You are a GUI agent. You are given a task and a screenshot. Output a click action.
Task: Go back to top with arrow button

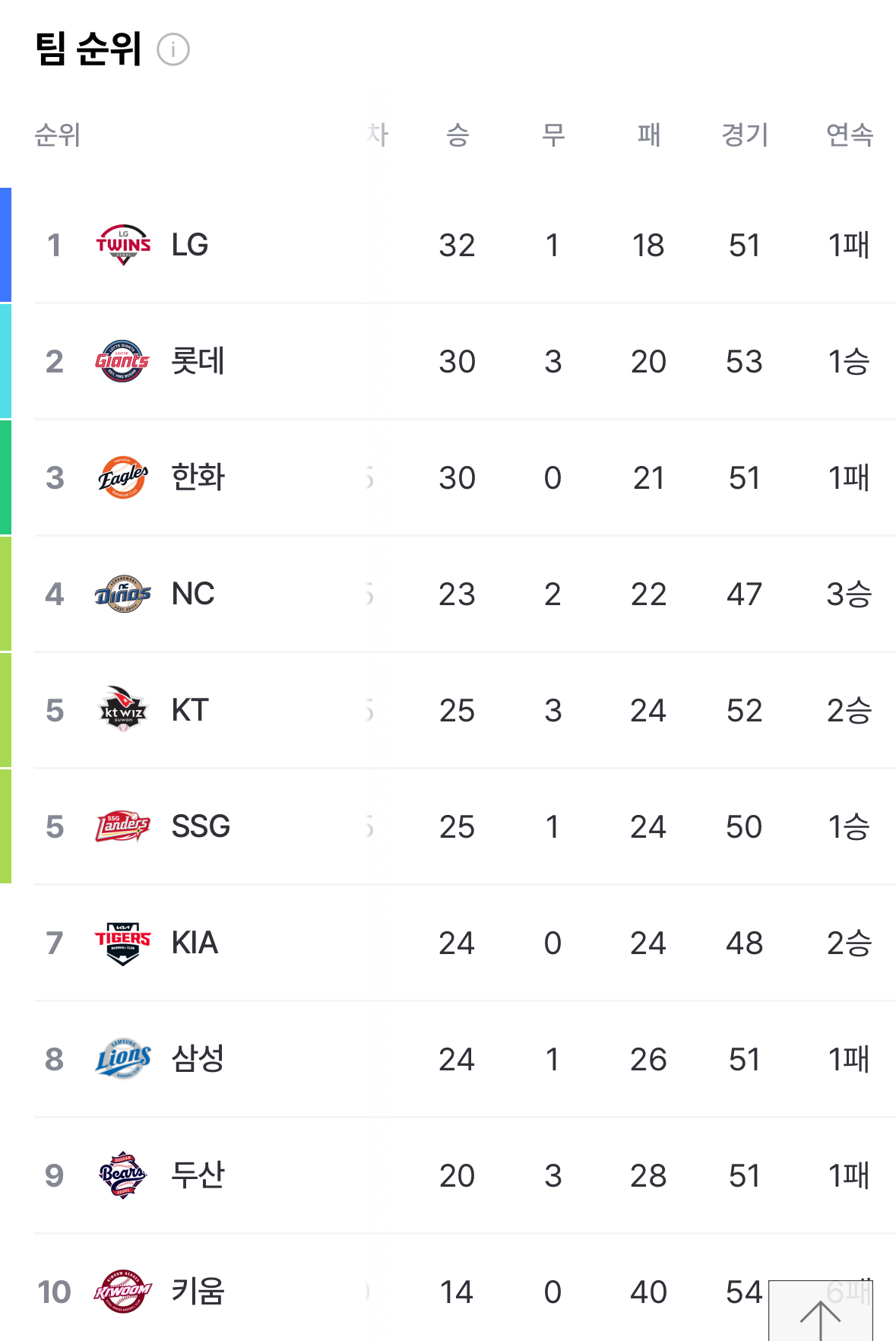click(x=821, y=1312)
